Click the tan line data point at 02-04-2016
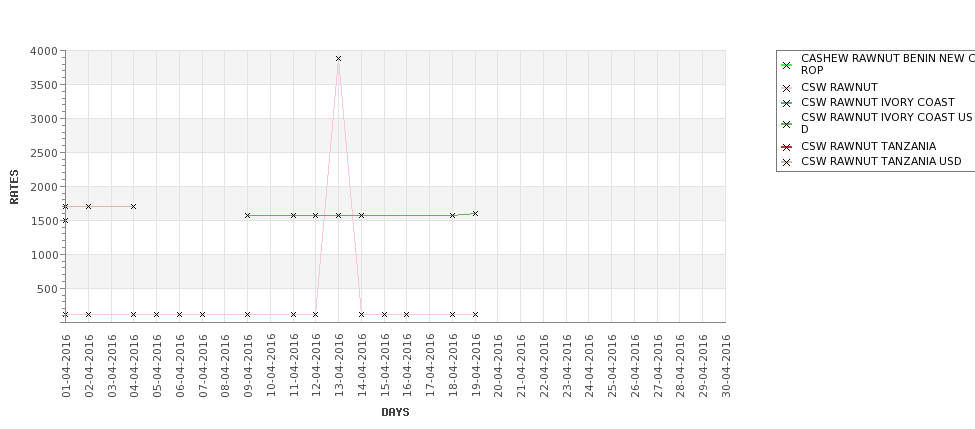Viewport: 975px width, 429px height. [88, 206]
